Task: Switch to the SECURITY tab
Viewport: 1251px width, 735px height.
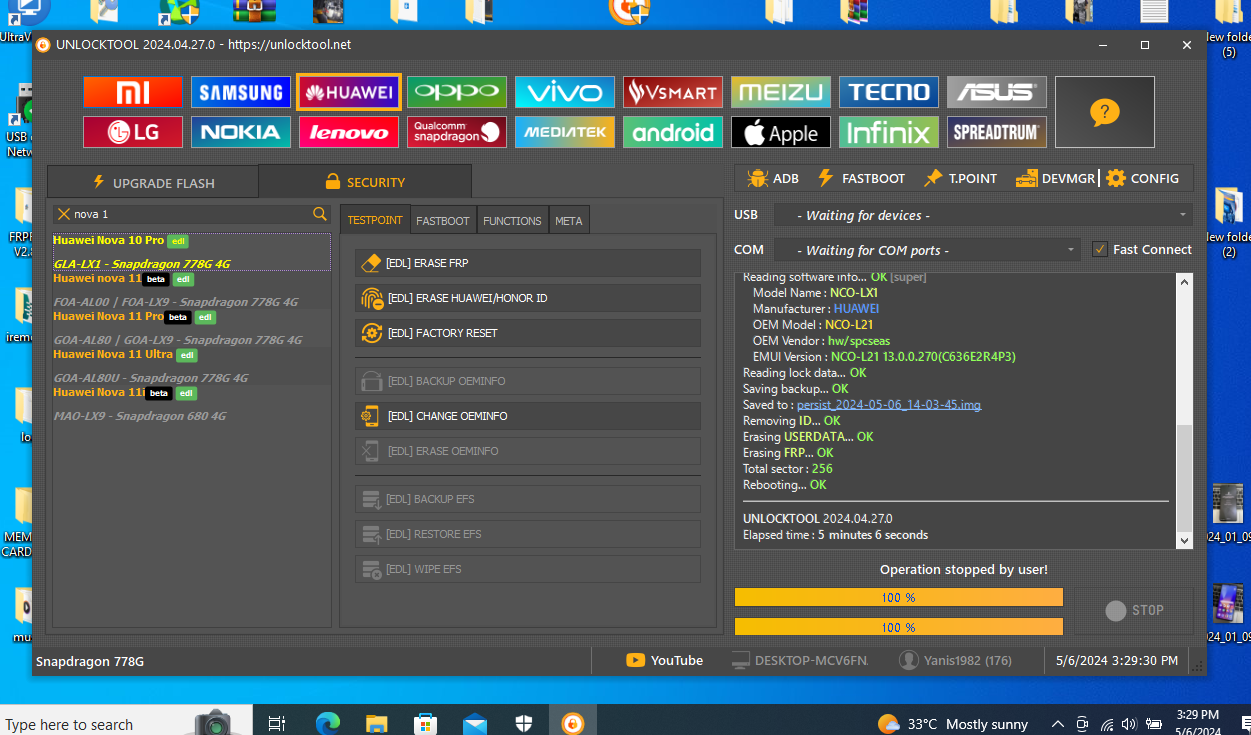Action: coord(365,182)
